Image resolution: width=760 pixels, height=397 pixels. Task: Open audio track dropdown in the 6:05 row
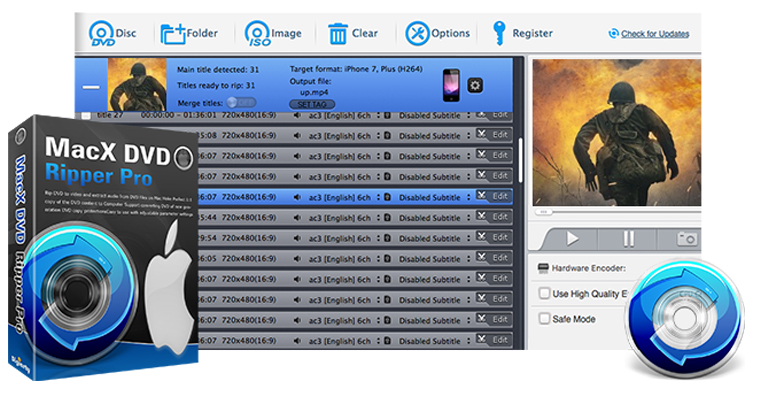pyautogui.click(x=379, y=259)
